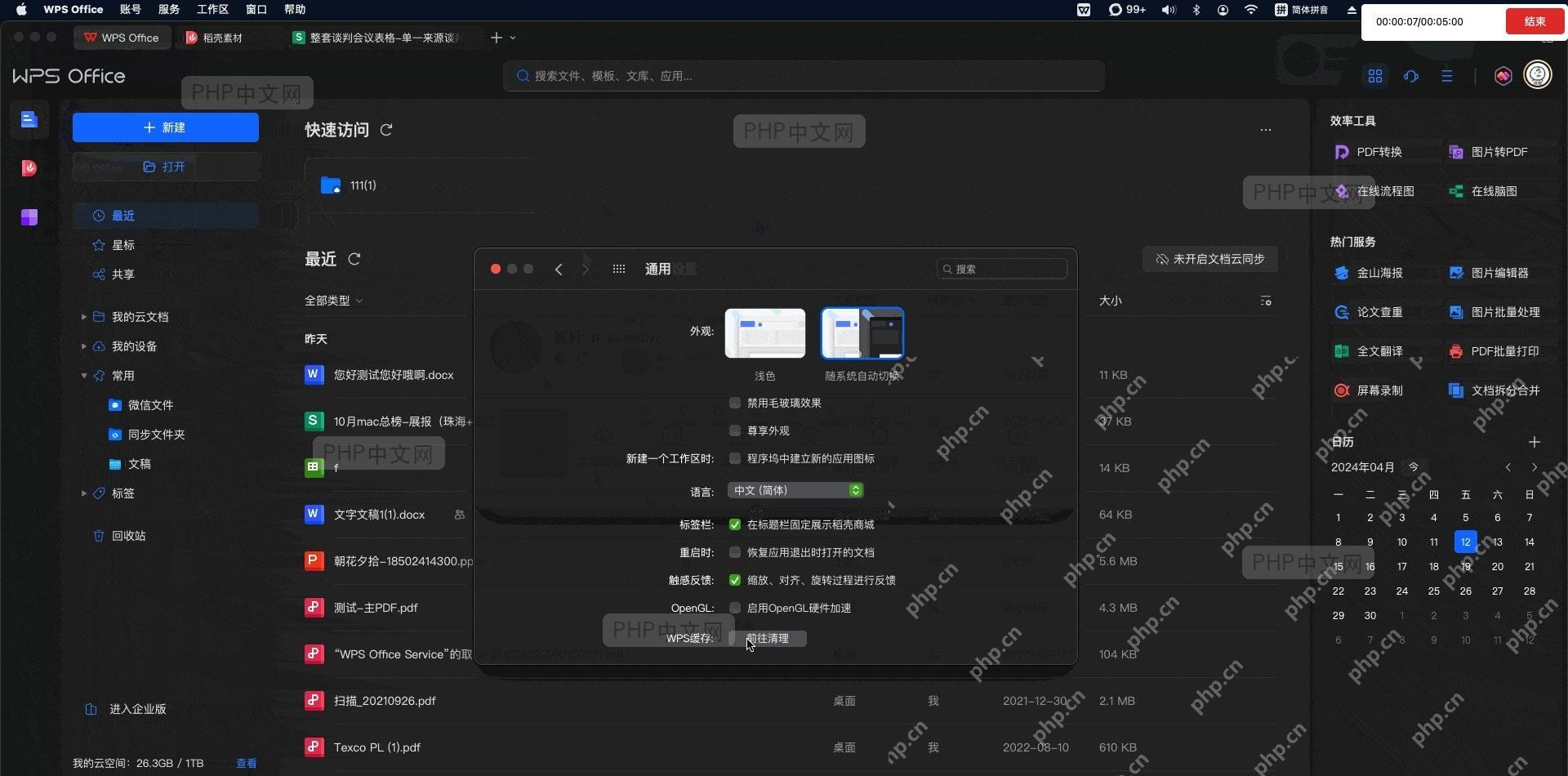Image resolution: width=1568 pixels, height=776 pixels.
Task: Toggle 尊享外观 checkbox
Action: (x=735, y=430)
